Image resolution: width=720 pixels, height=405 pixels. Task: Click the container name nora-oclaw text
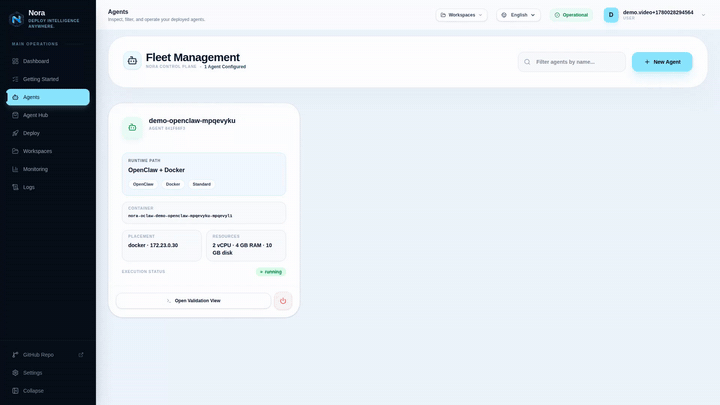pos(180,216)
